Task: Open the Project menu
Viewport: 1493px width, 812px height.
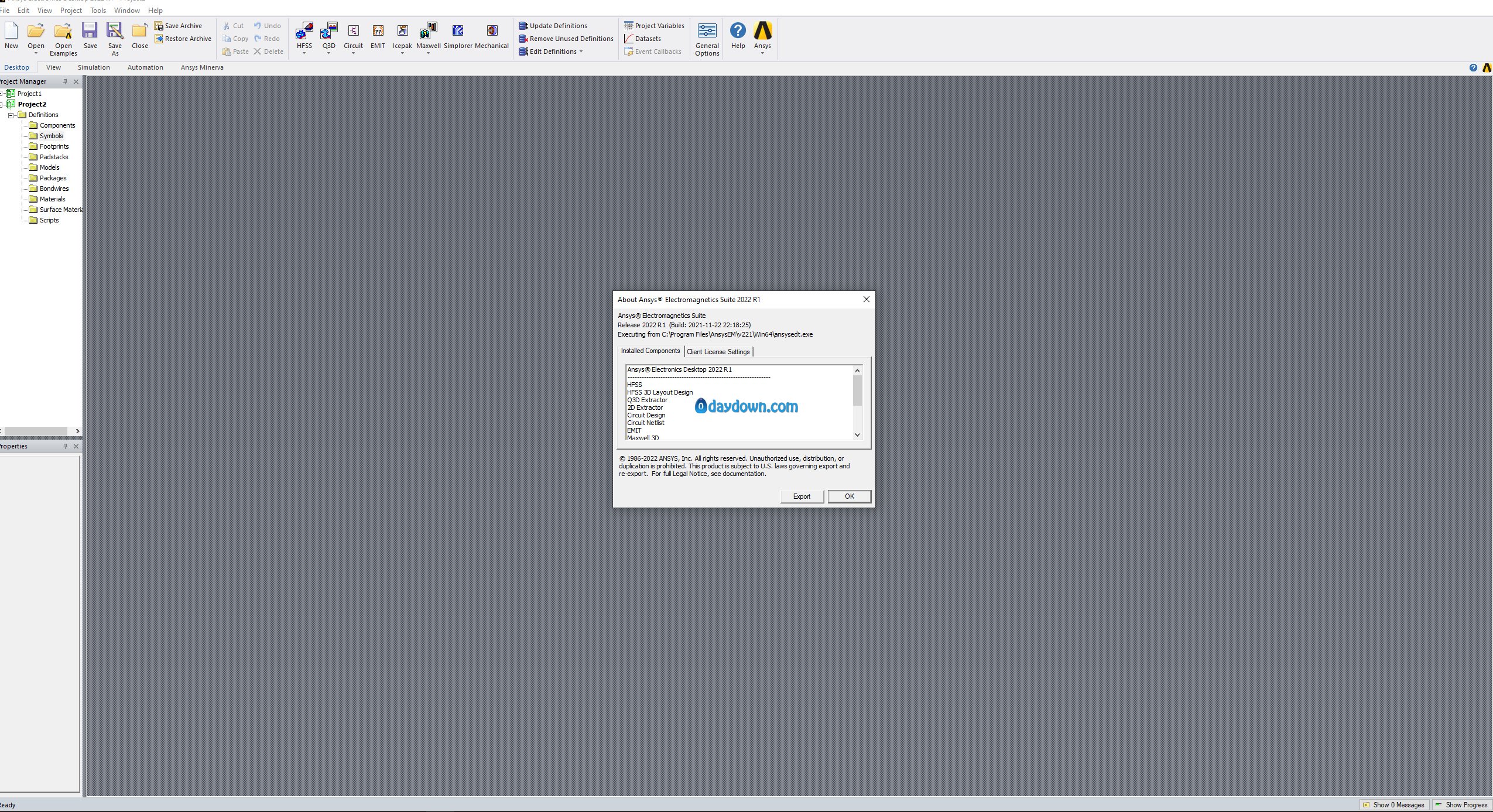Action: click(71, 11)
